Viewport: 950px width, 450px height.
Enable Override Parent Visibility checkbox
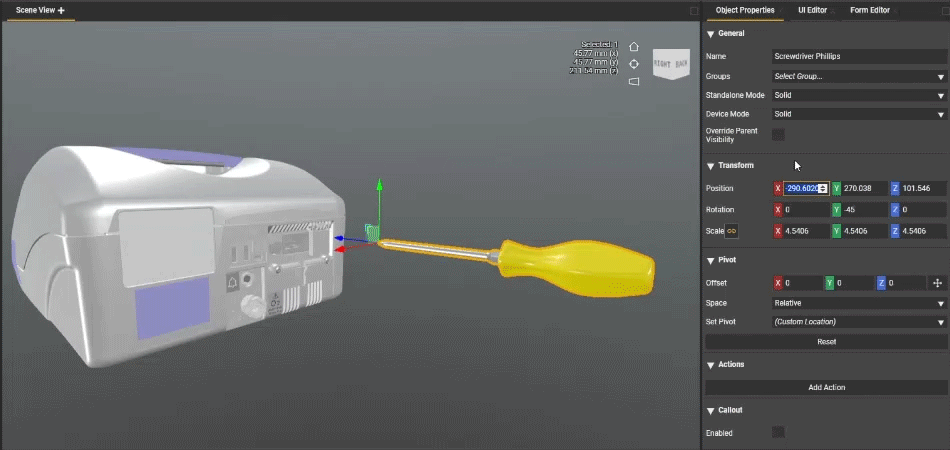(778, 135)
